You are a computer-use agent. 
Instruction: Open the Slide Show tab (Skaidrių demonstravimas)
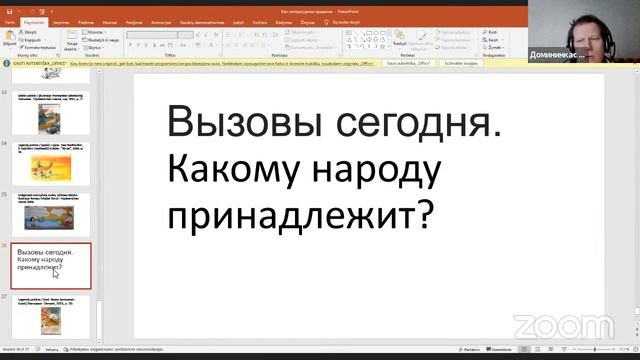(x=202, y=22)
